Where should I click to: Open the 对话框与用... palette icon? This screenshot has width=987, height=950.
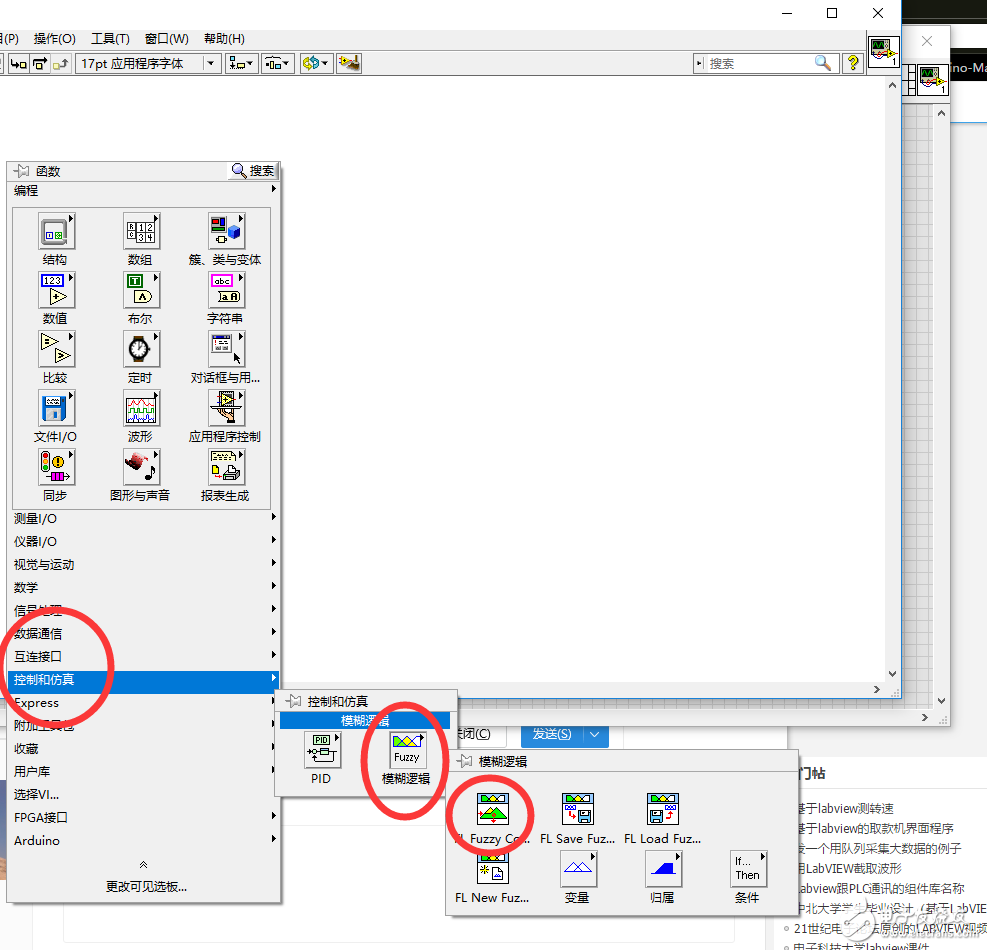coord(226,349)
